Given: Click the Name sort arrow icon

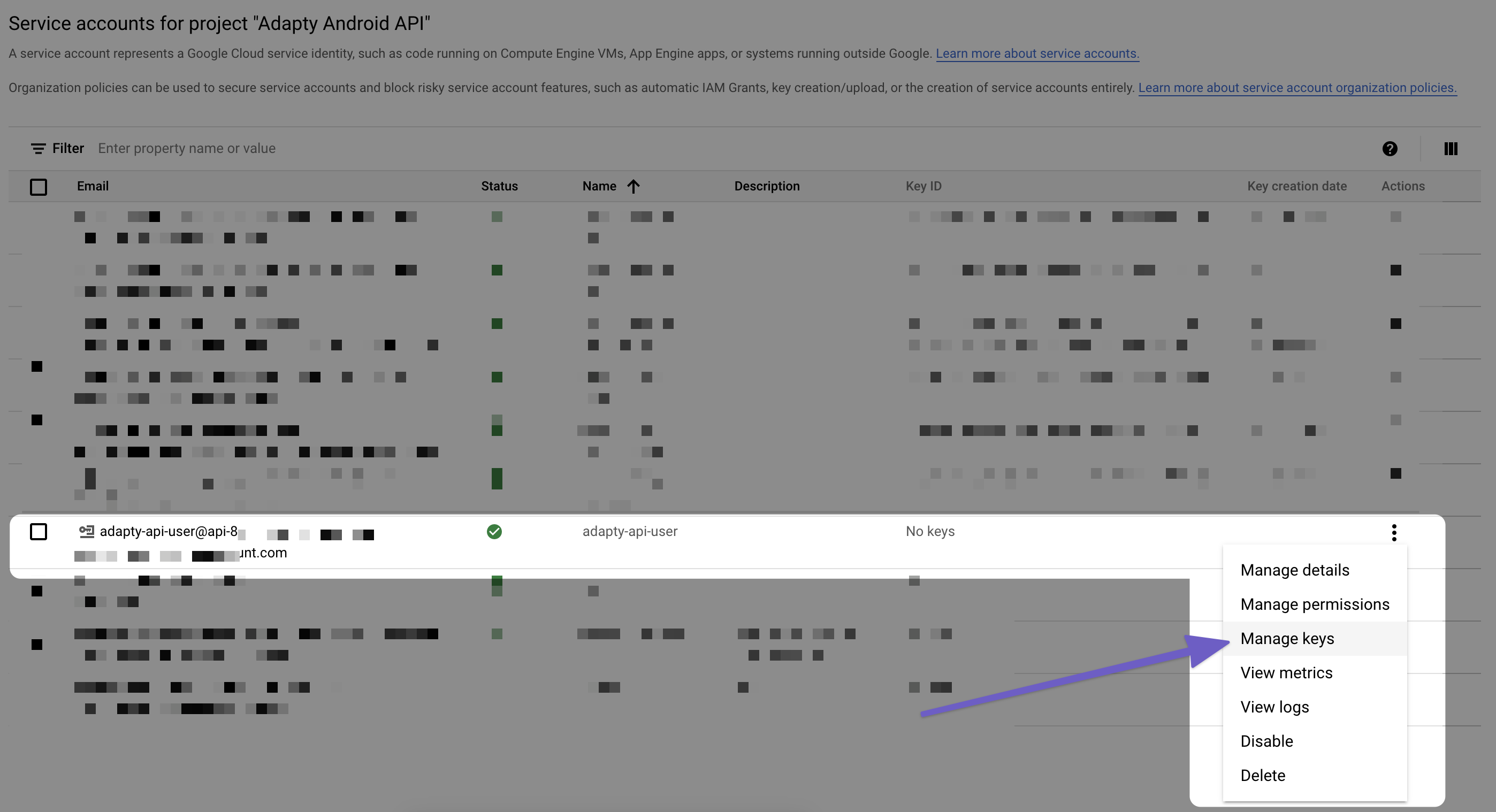Looking at the screenshot, I should click(633, 186).
